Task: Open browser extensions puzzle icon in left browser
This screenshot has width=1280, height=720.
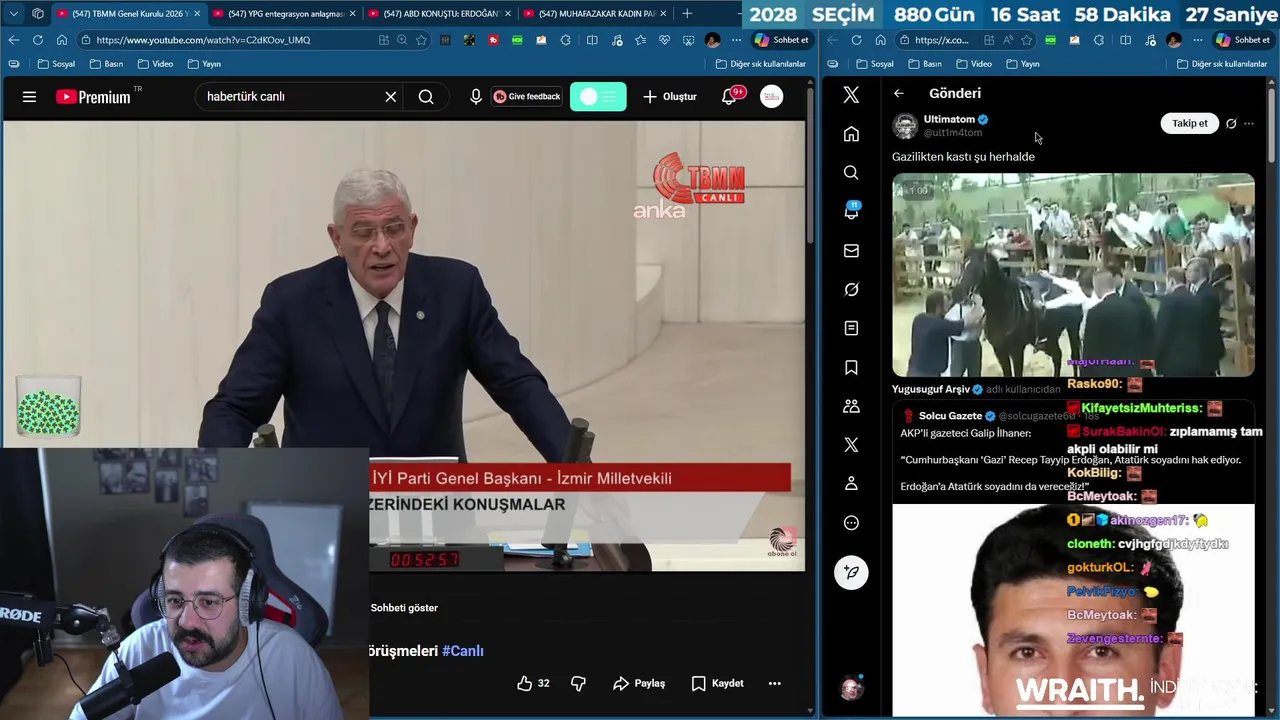Action: click(x=566, y=40)
